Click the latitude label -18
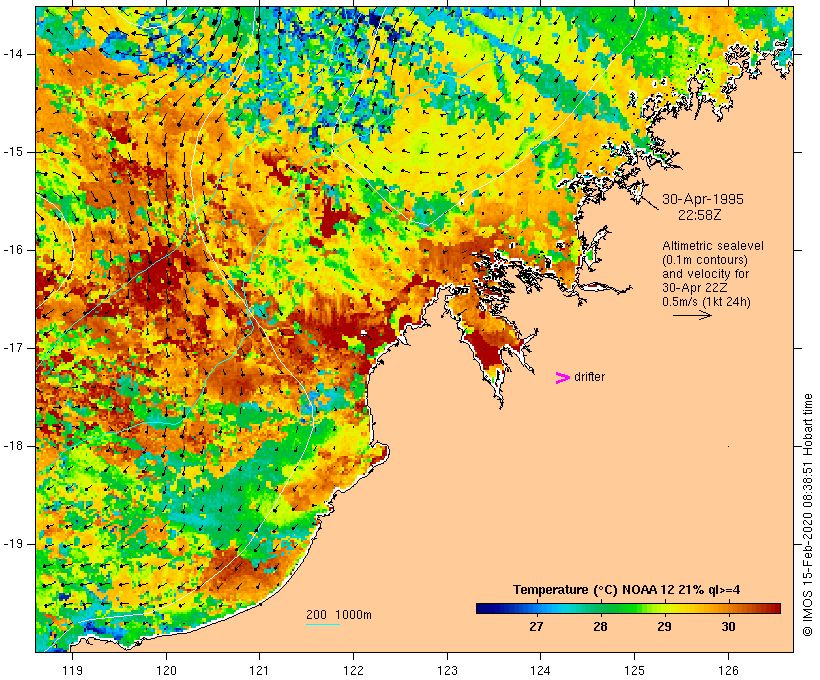Image resolution: width=820 pixels, height=680 pixels. click(12, 446)
